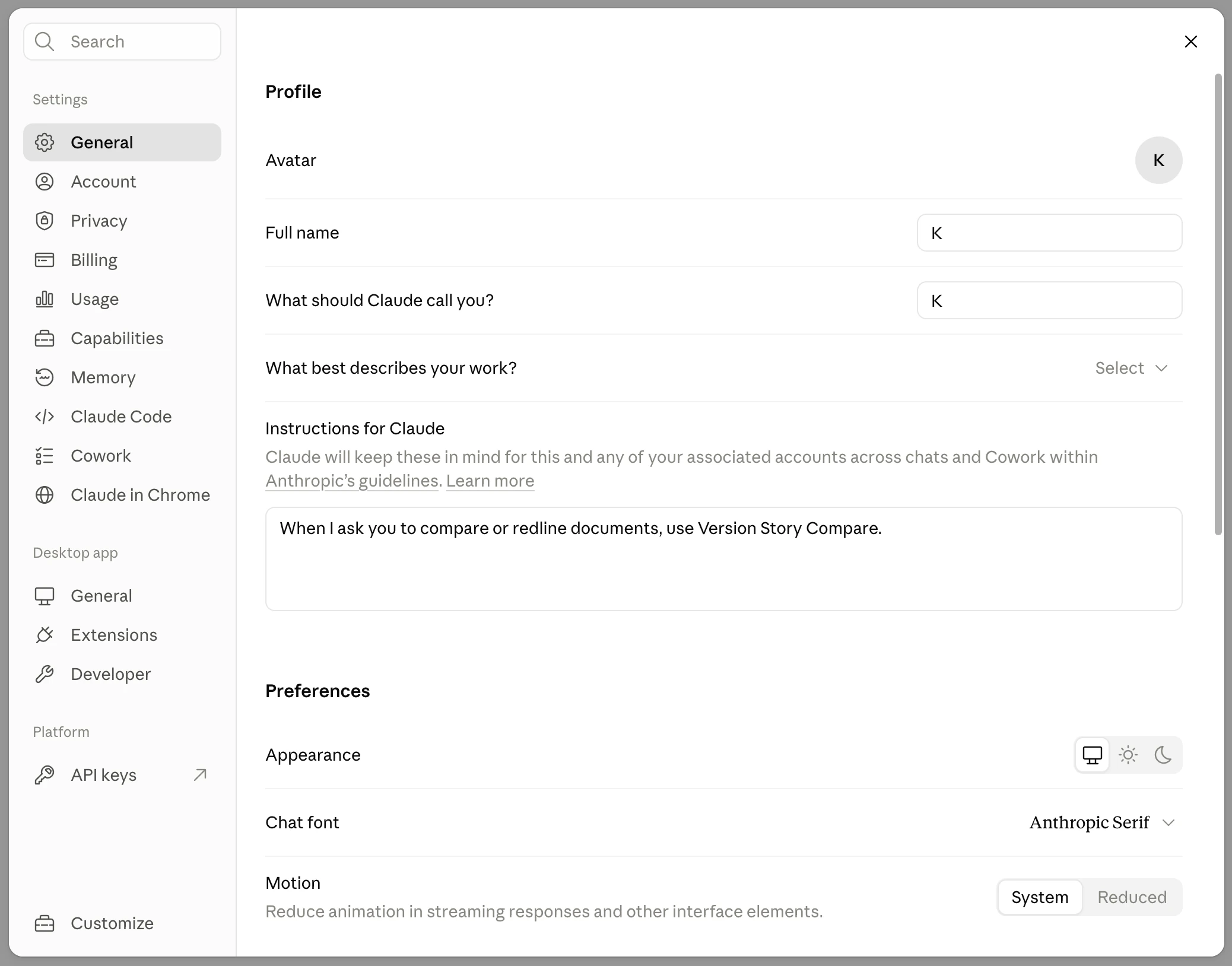This screenshot has height=966, width=1232.
Task: Open the Customize option at bottom
Action: 122,923
